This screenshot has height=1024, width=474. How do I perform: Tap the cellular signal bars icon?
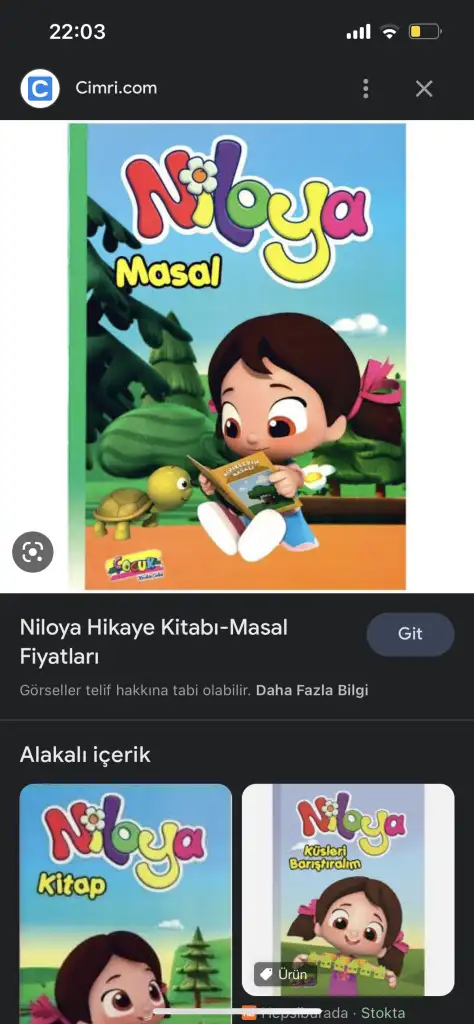pos(358,31)
